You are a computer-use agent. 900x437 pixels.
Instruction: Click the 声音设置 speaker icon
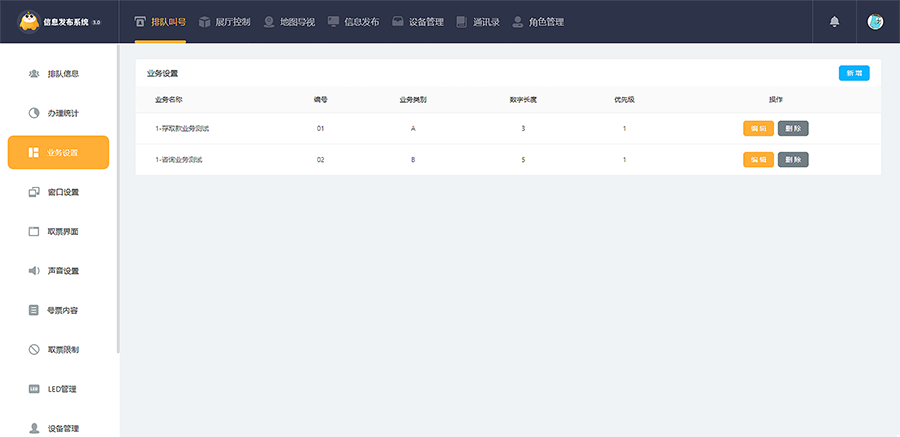coord(34,270)
